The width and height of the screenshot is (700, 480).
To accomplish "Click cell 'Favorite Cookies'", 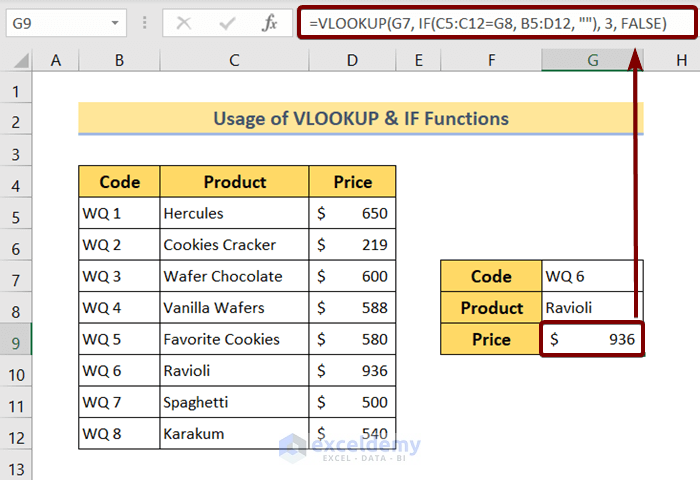I will [x=234, y=339].
